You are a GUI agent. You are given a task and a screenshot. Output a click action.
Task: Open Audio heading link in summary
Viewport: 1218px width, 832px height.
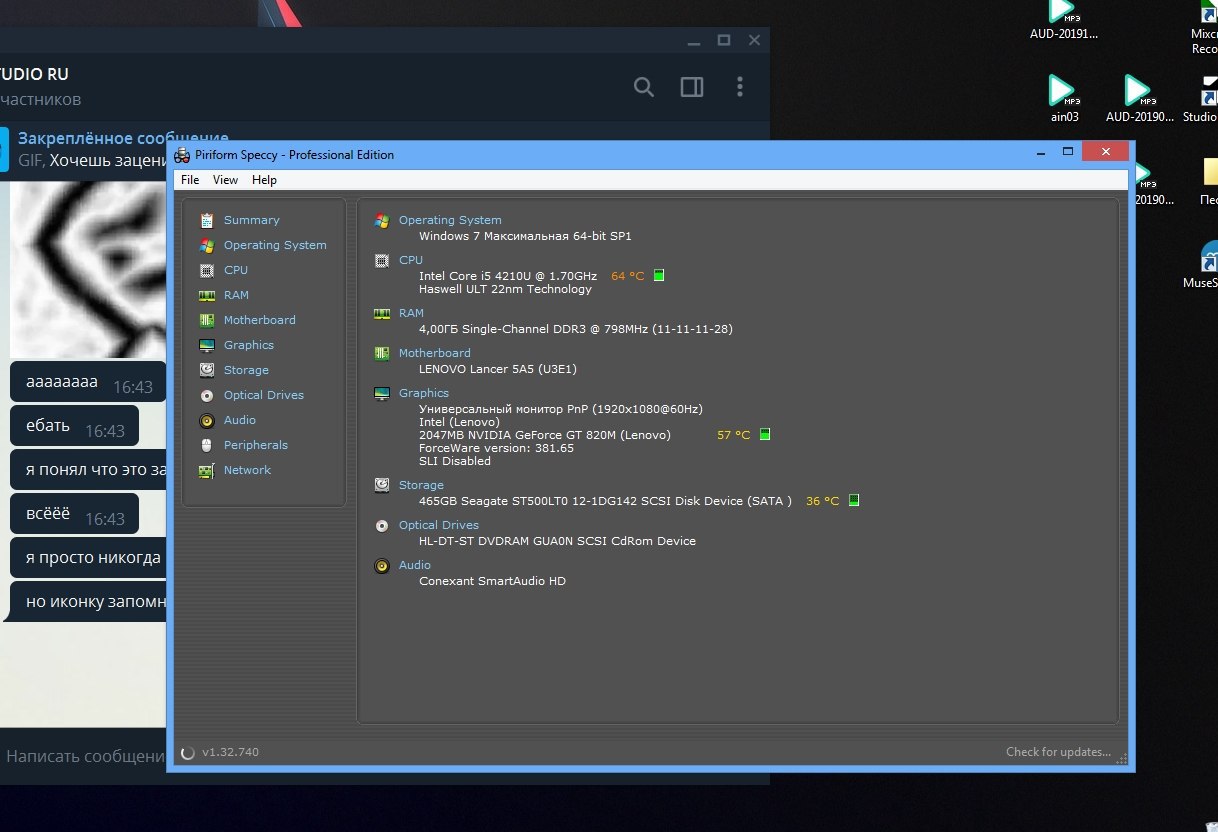(x=415, y=565)
